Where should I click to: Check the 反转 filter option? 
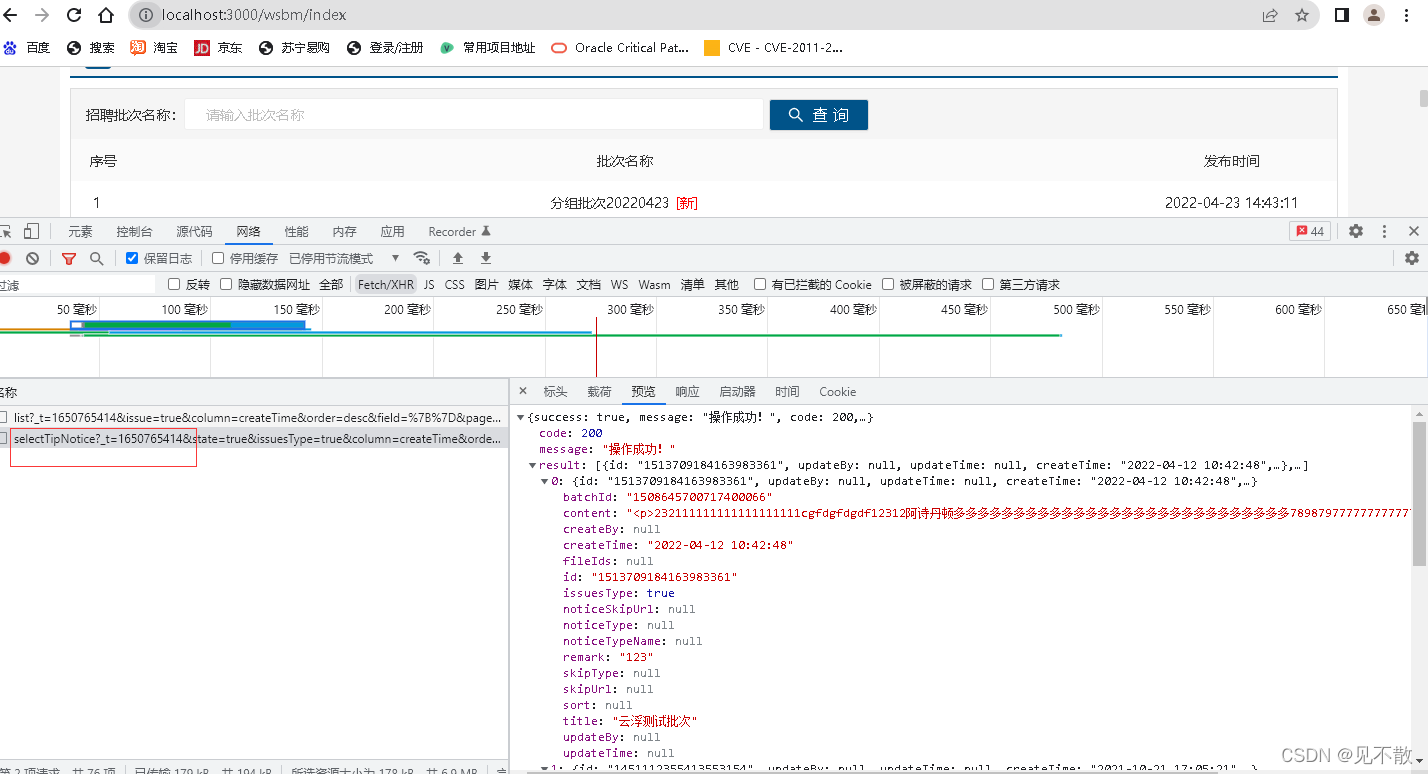(174, 284)
